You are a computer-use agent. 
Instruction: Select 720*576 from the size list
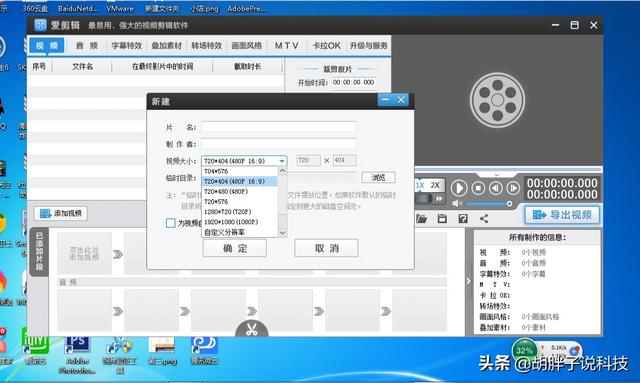coord(240,202)
